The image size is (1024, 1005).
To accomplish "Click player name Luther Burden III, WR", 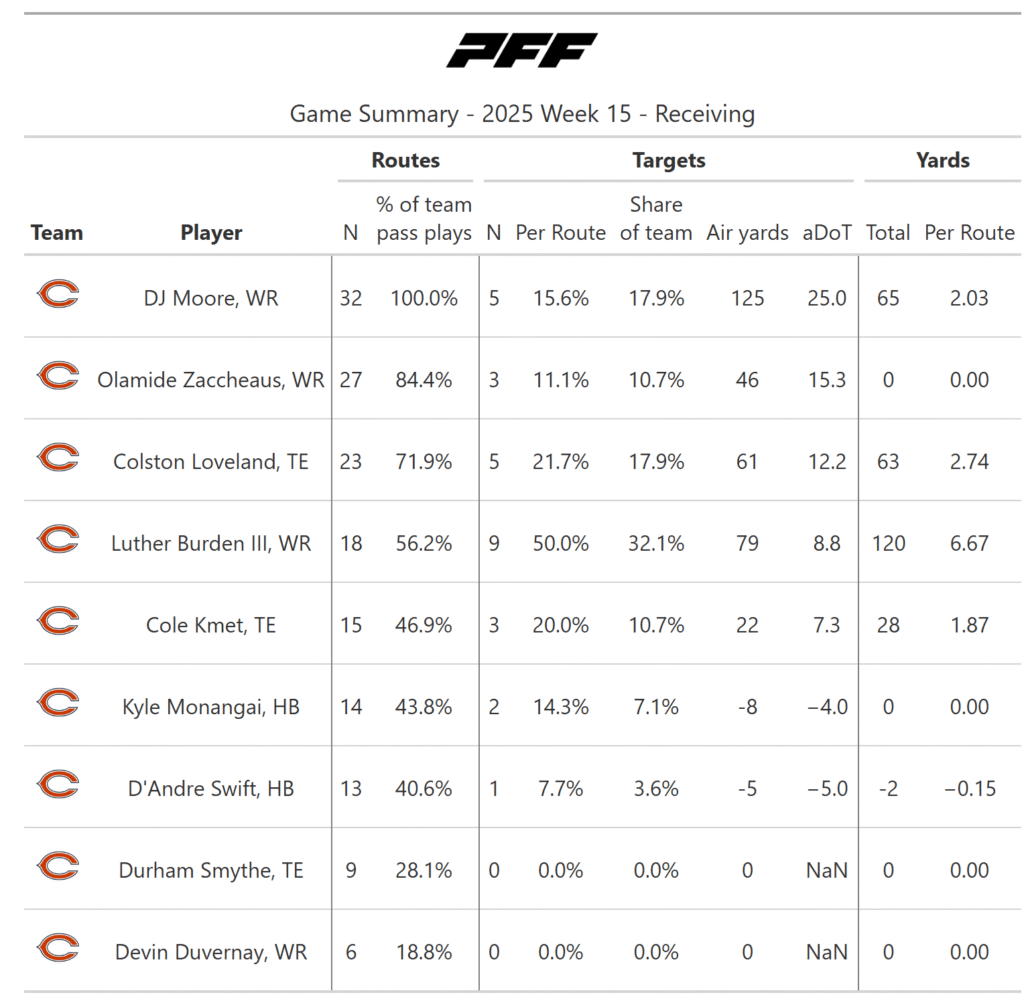I will coord(211,544).
